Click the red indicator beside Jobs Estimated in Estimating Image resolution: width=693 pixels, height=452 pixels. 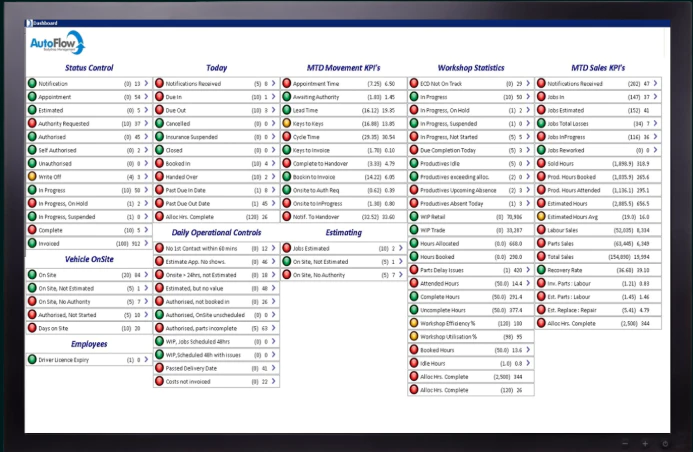[286, 248]
